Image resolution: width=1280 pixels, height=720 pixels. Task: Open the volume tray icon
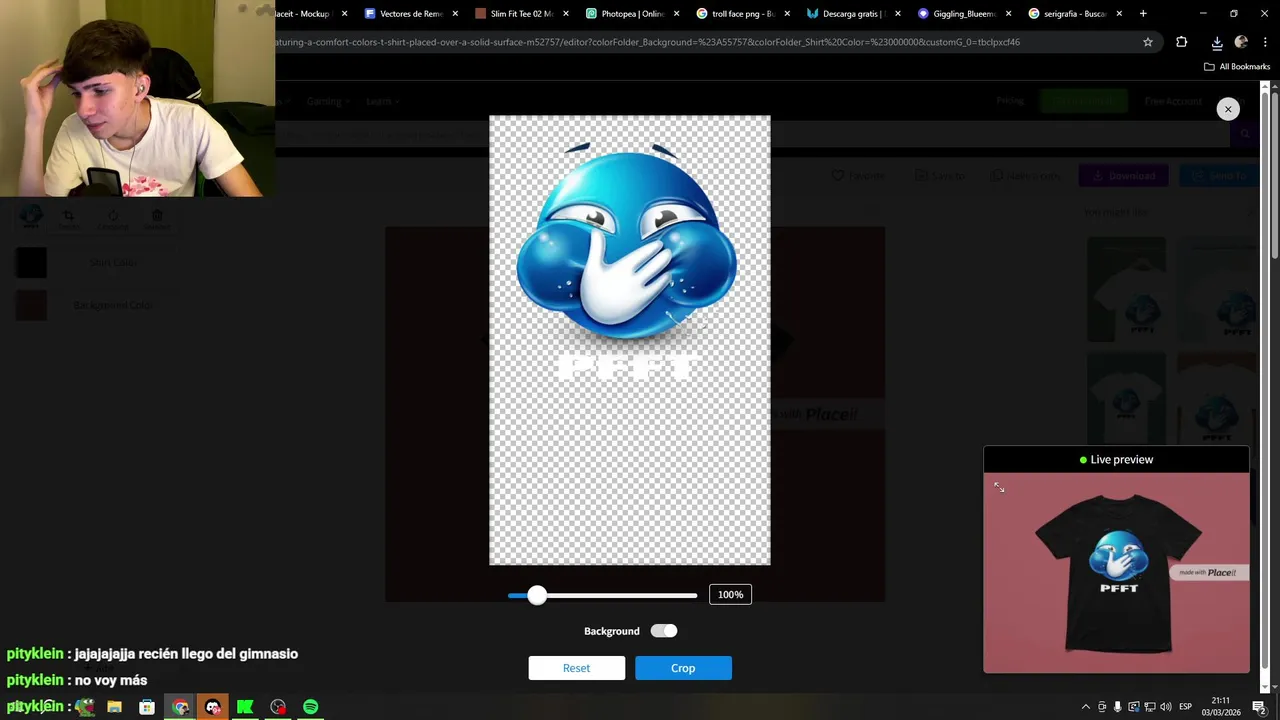click(x=1166, y=707)
